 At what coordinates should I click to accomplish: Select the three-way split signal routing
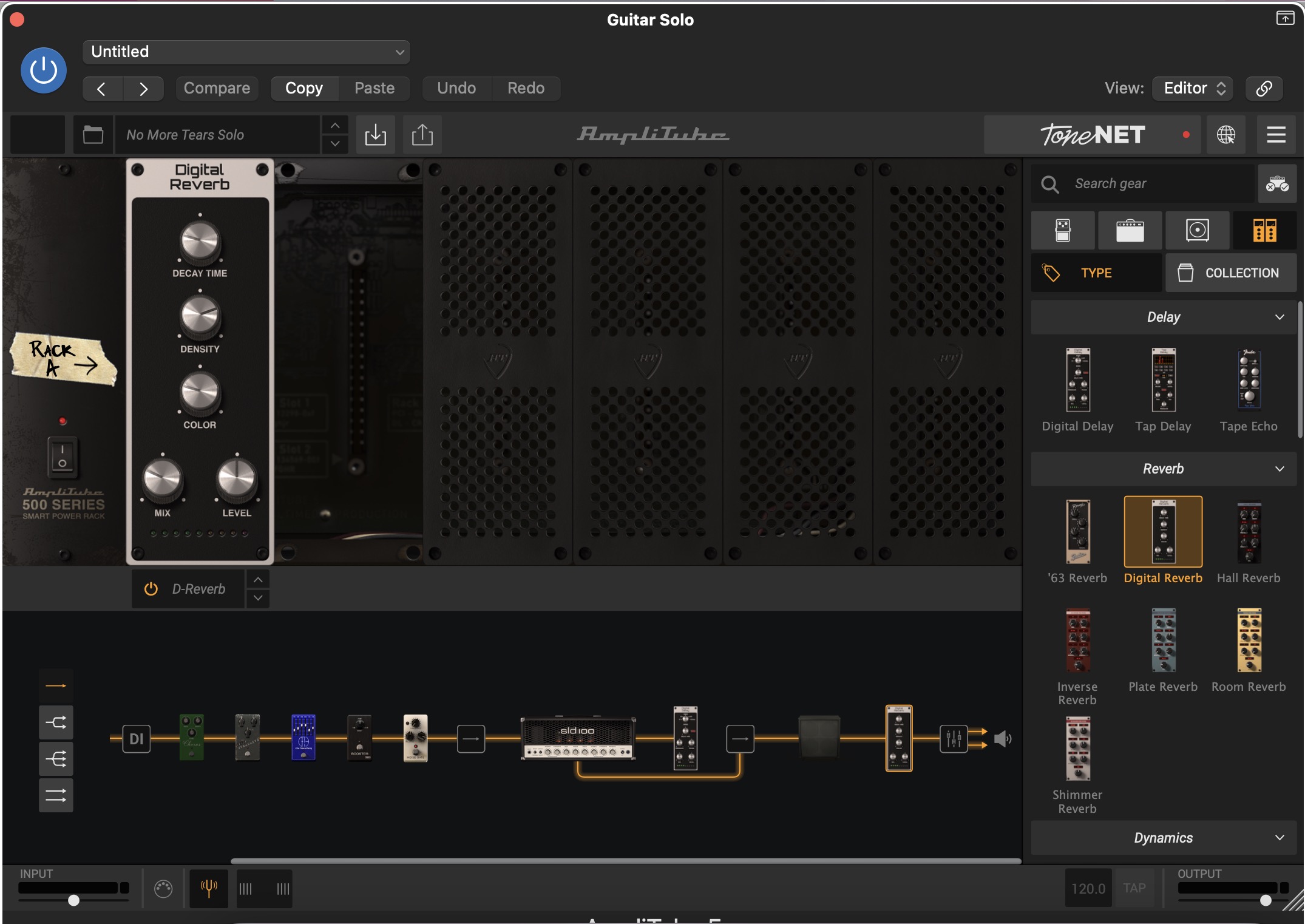click(56, 759)
